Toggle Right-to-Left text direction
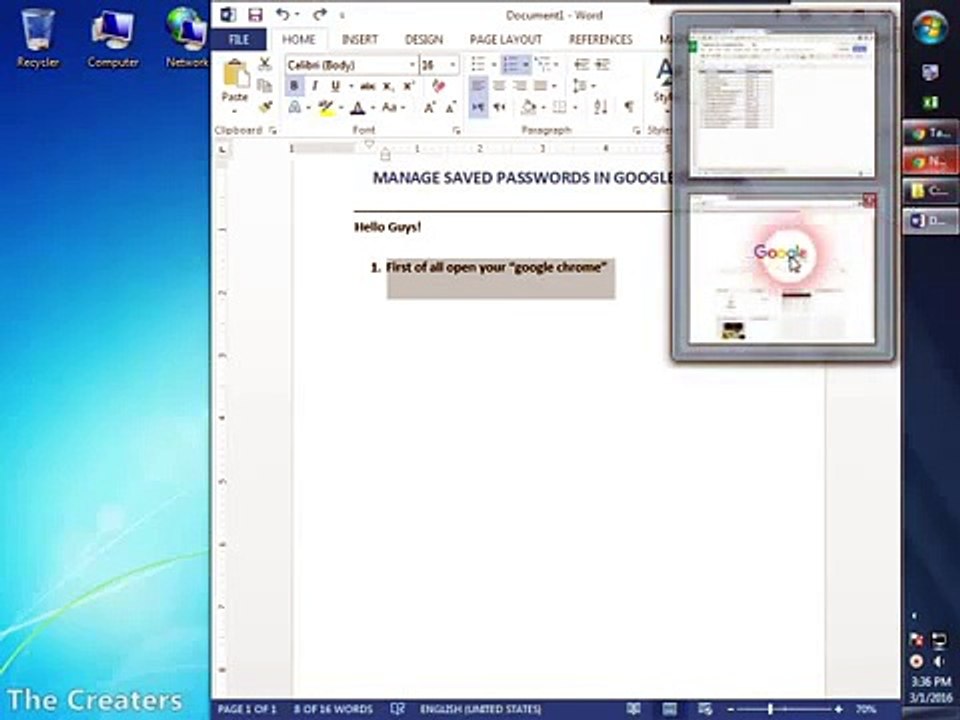 point(500,108)
